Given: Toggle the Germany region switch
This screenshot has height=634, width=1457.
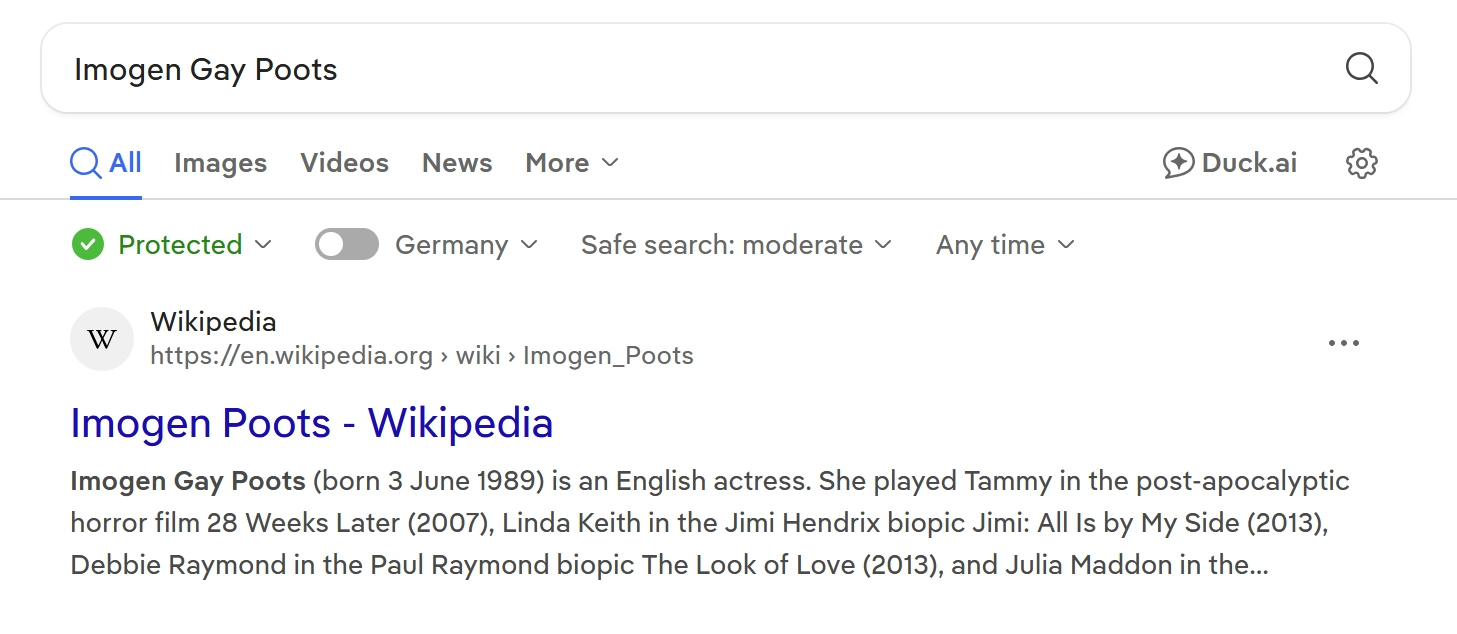Looking at the screenshot, I should point(346,245).
